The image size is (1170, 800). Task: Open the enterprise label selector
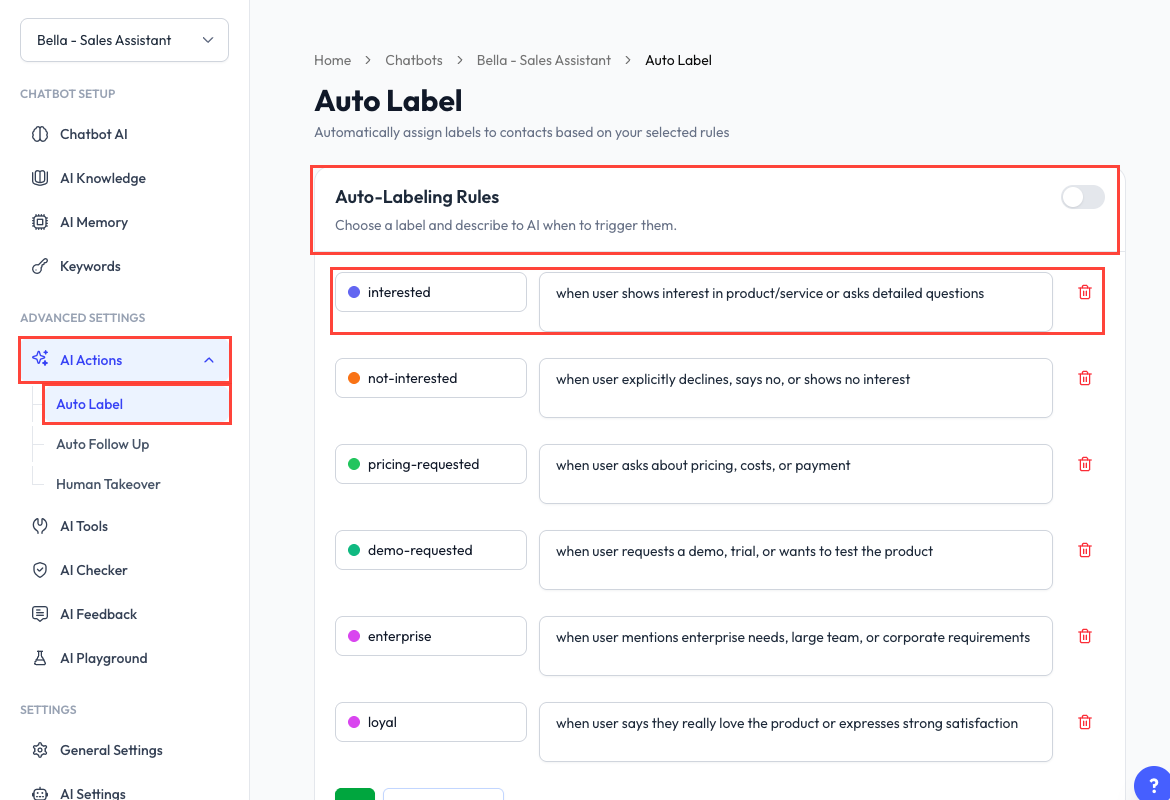click(x=431, y=636)
